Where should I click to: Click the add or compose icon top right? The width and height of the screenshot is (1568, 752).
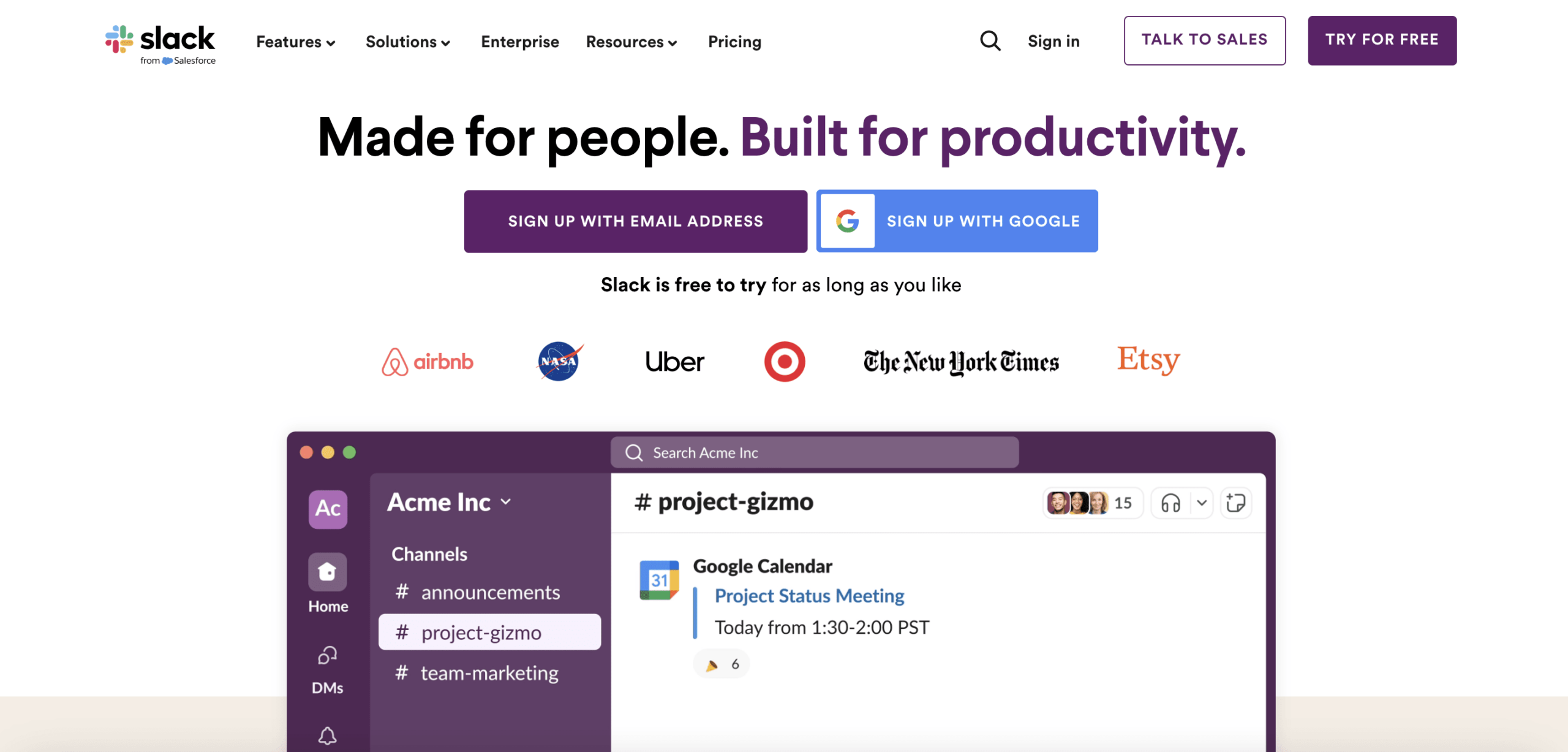tap(1238, 503)
